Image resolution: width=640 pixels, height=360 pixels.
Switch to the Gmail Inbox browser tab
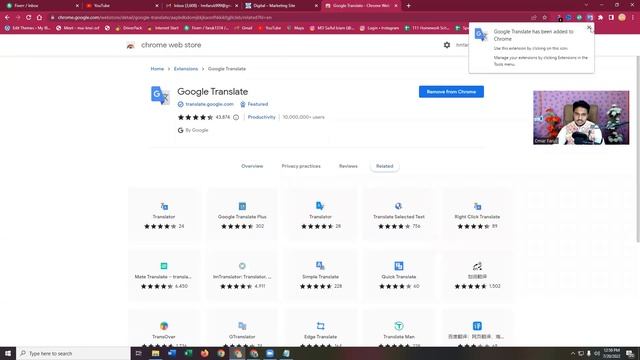[x=201, y=6]
